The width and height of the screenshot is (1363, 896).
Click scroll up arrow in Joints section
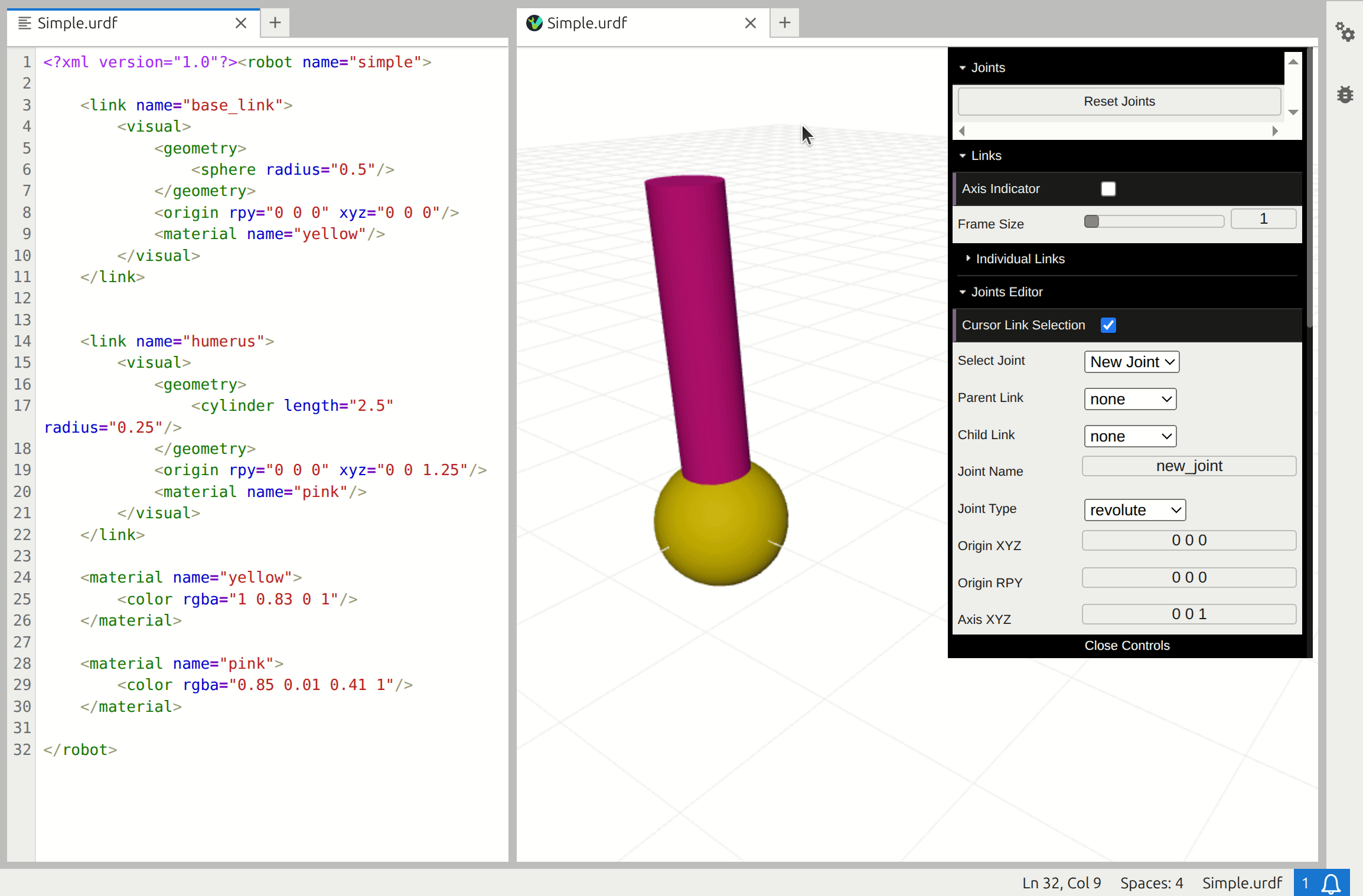point(1293,61)
